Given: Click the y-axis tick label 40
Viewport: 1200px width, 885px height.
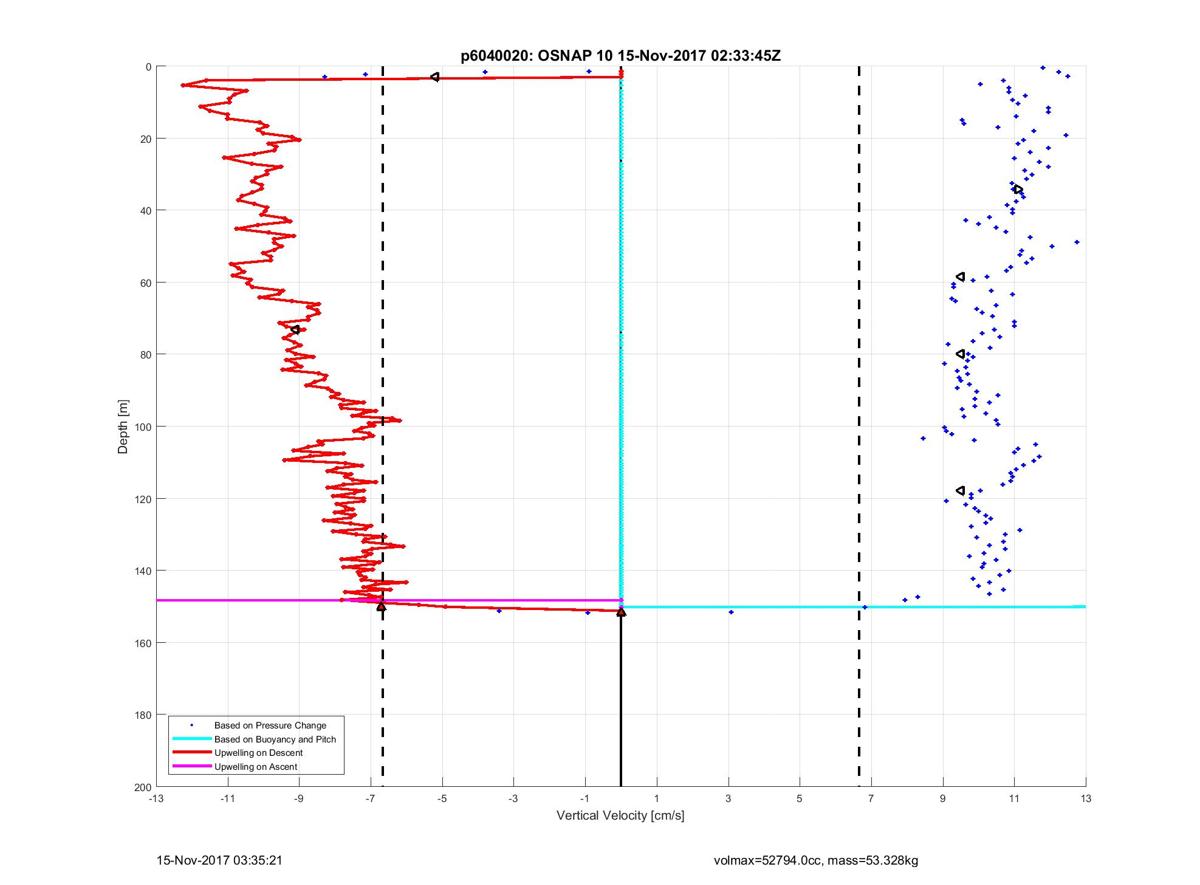Looking at the screenshot, I should (x=144, y=211).
